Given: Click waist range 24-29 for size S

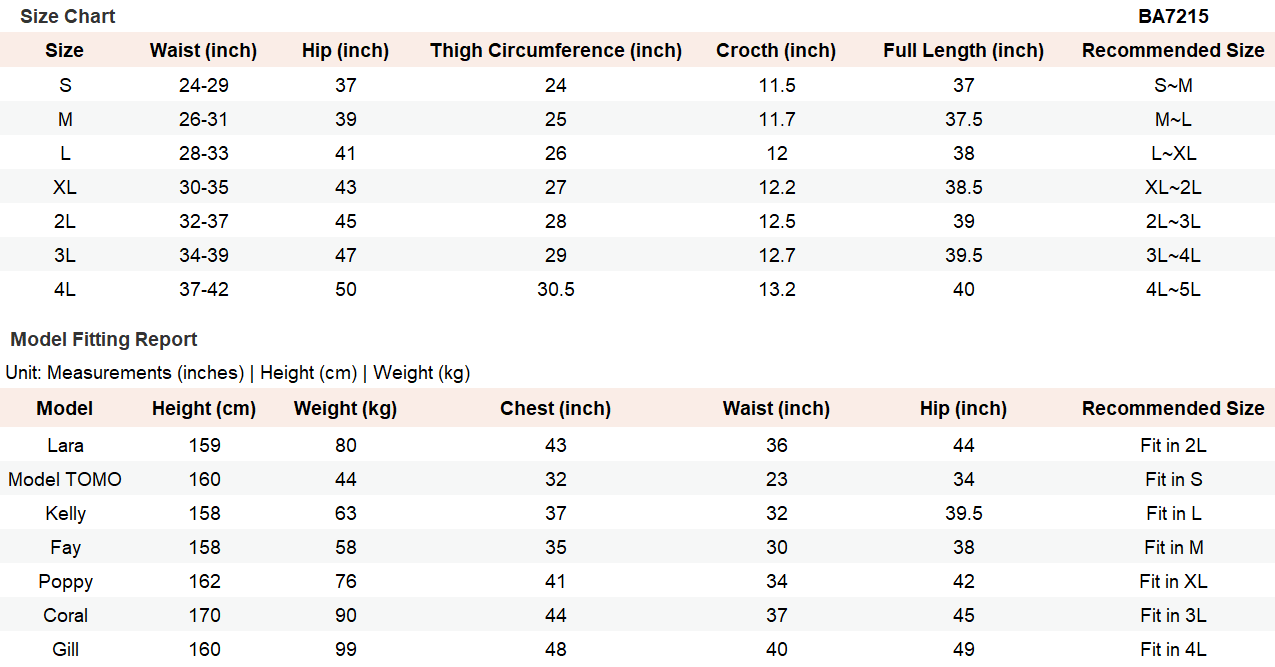Looking at the screenshot, I should pos(203,85).
